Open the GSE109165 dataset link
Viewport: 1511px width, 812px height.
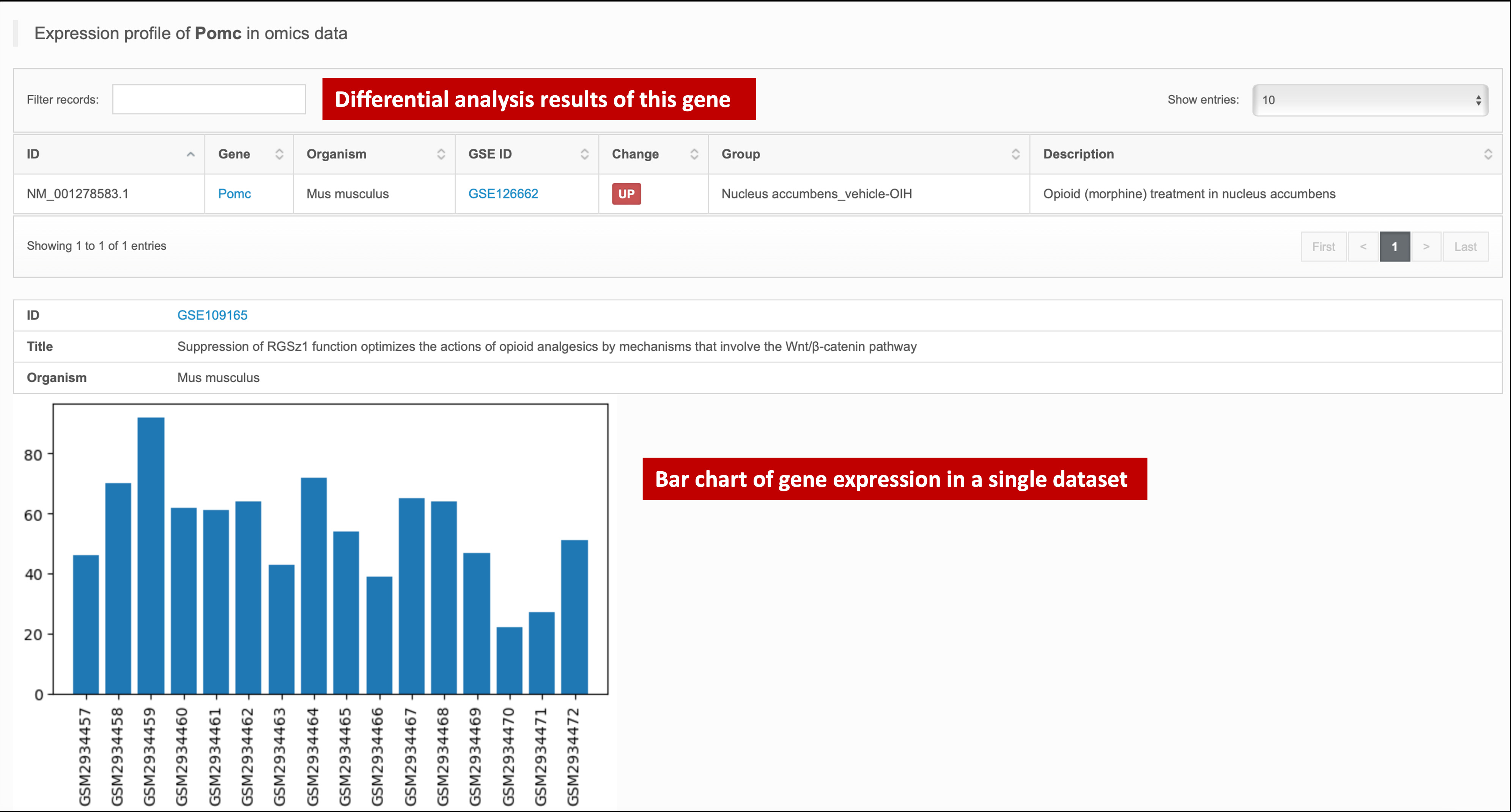pyautogui.click(x=212, y=316)
